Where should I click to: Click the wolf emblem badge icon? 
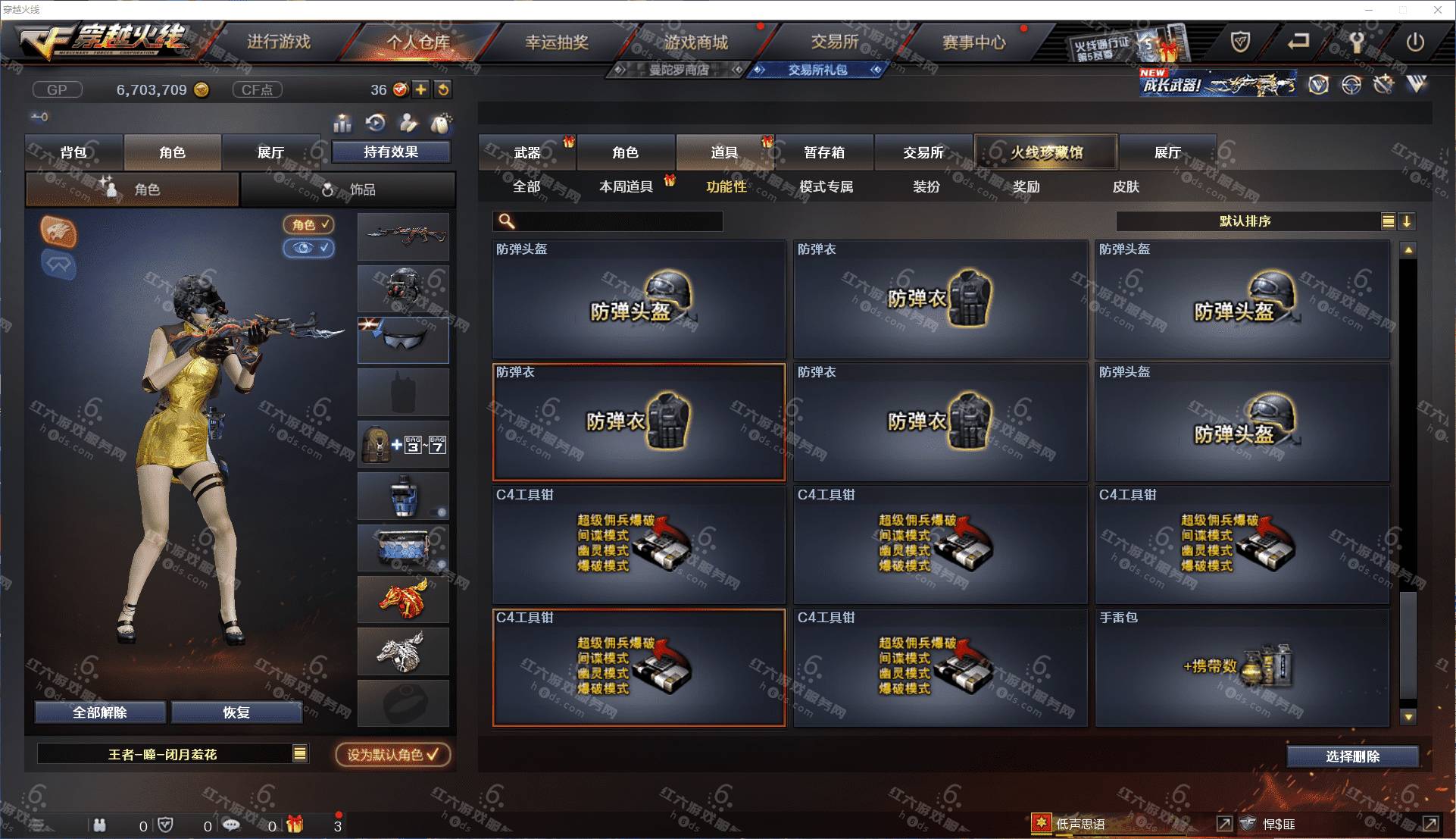58,231
